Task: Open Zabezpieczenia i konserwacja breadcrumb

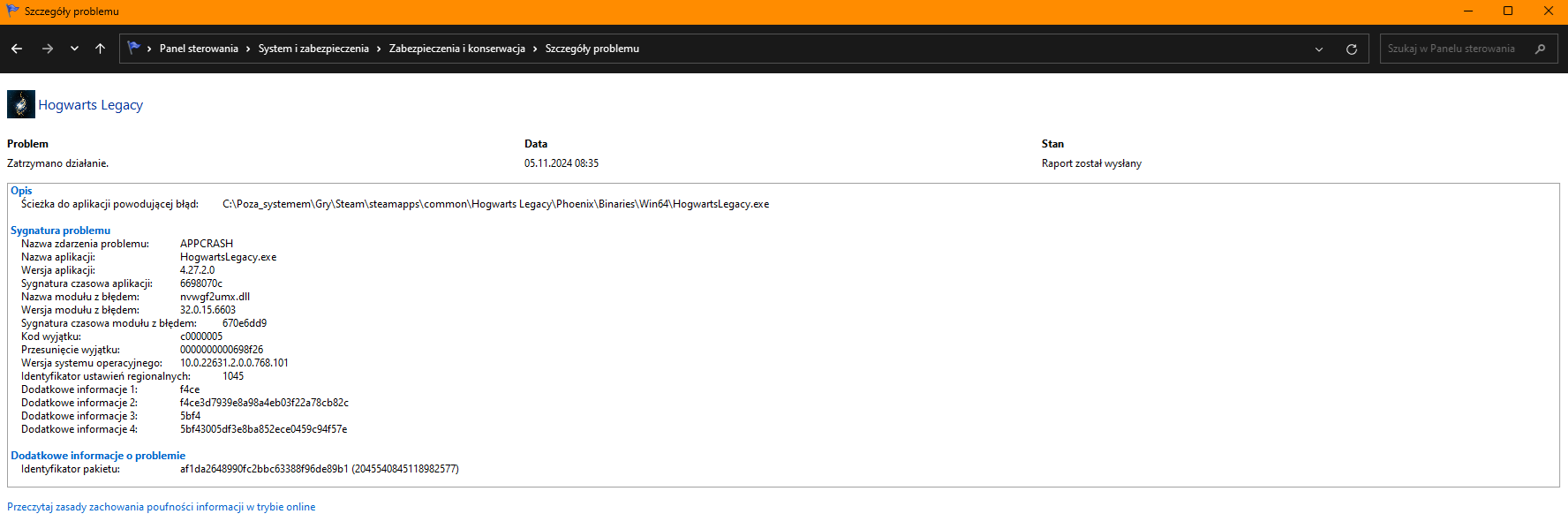Action: [x=457, y=49]
